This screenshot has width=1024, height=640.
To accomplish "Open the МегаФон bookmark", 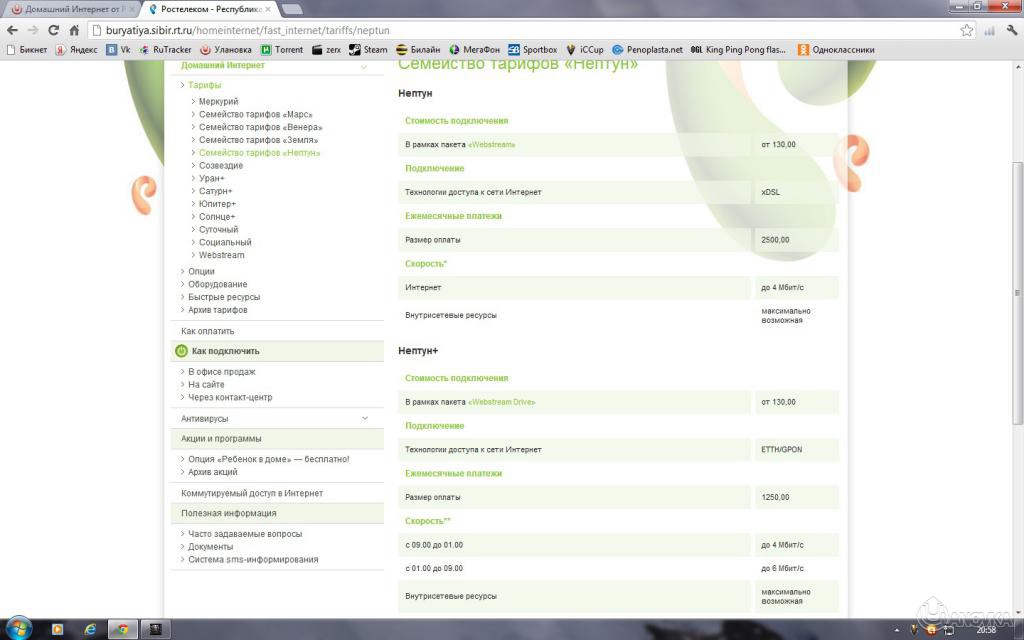I will point(475,50).
